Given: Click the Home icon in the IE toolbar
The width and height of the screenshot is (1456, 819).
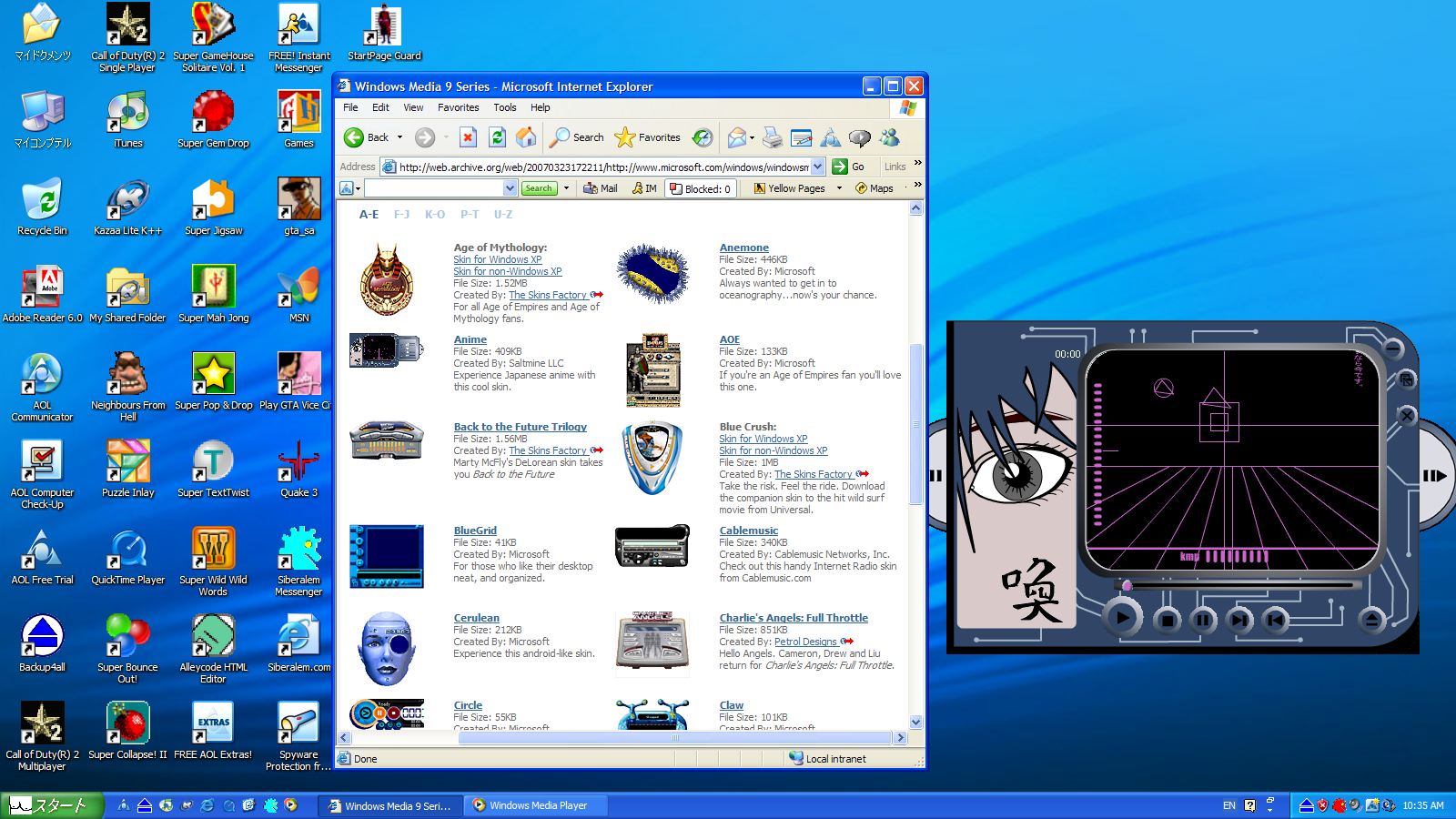Looking at the screenshot, I should pyautogui.click(x=526, y=137).
